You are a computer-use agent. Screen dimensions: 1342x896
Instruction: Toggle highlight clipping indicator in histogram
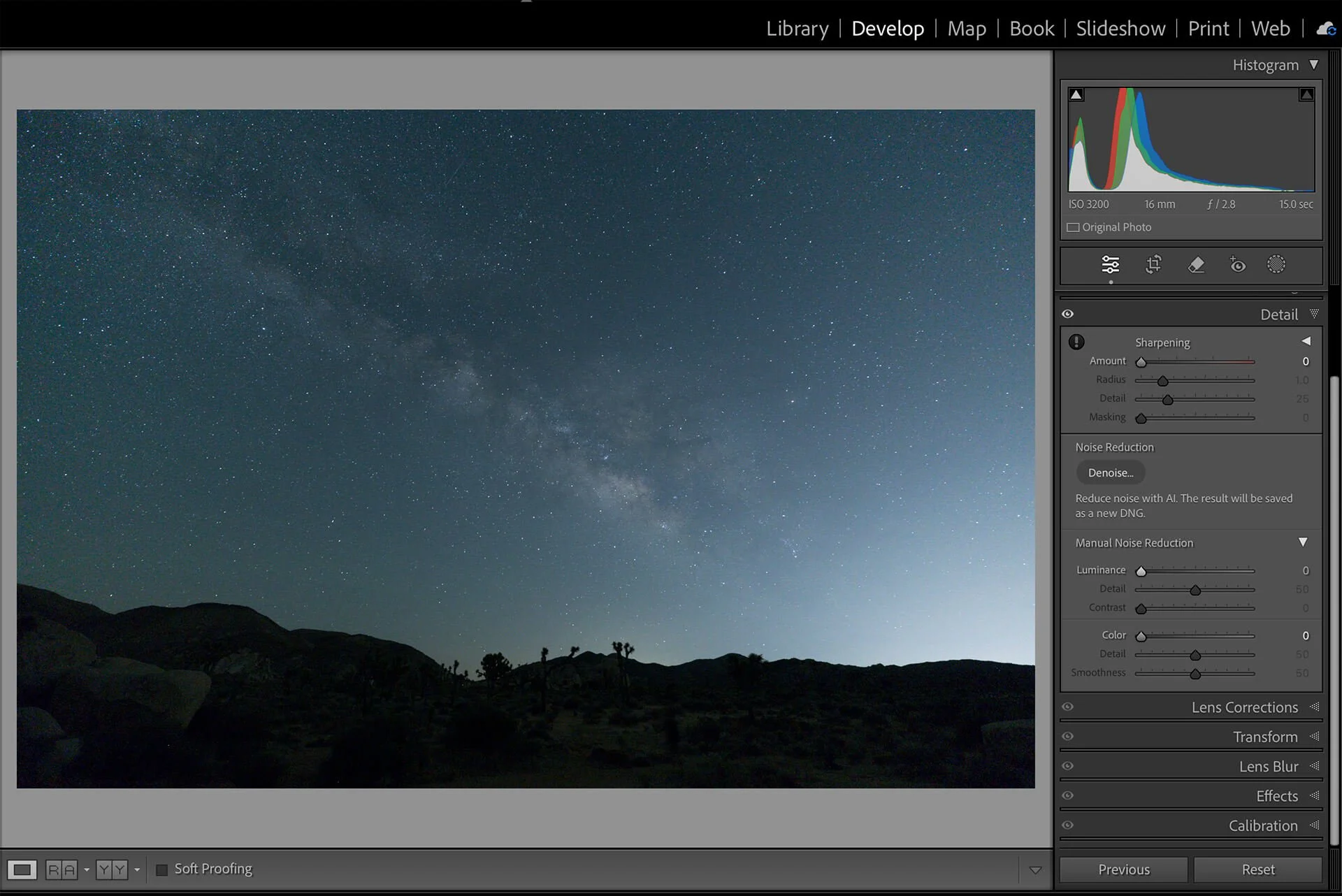click(x=1306, y=95)
